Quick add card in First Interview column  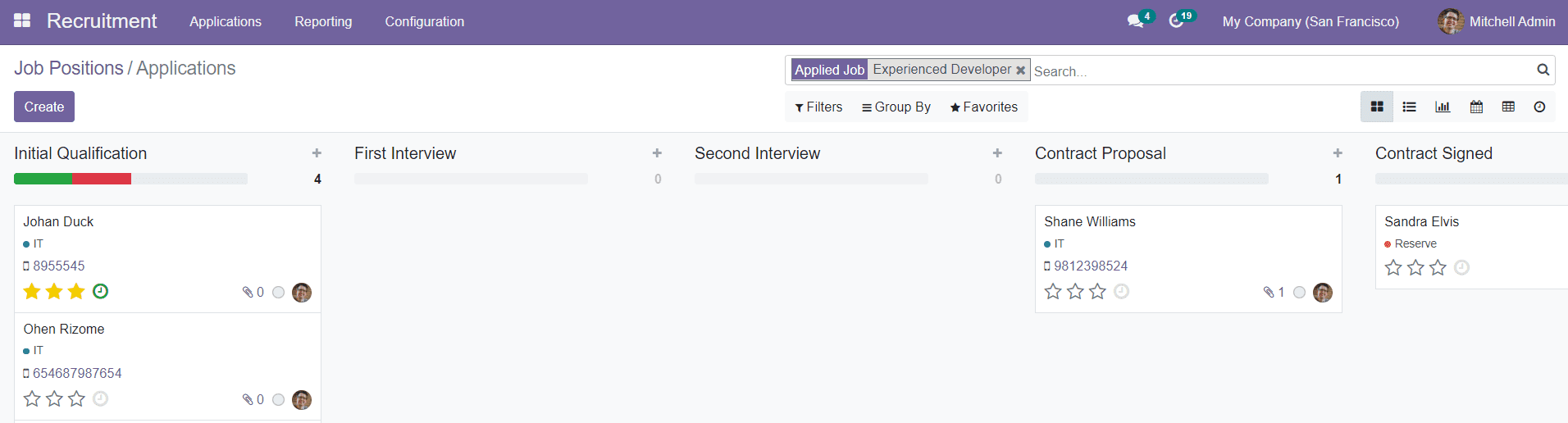pos(657,153)
